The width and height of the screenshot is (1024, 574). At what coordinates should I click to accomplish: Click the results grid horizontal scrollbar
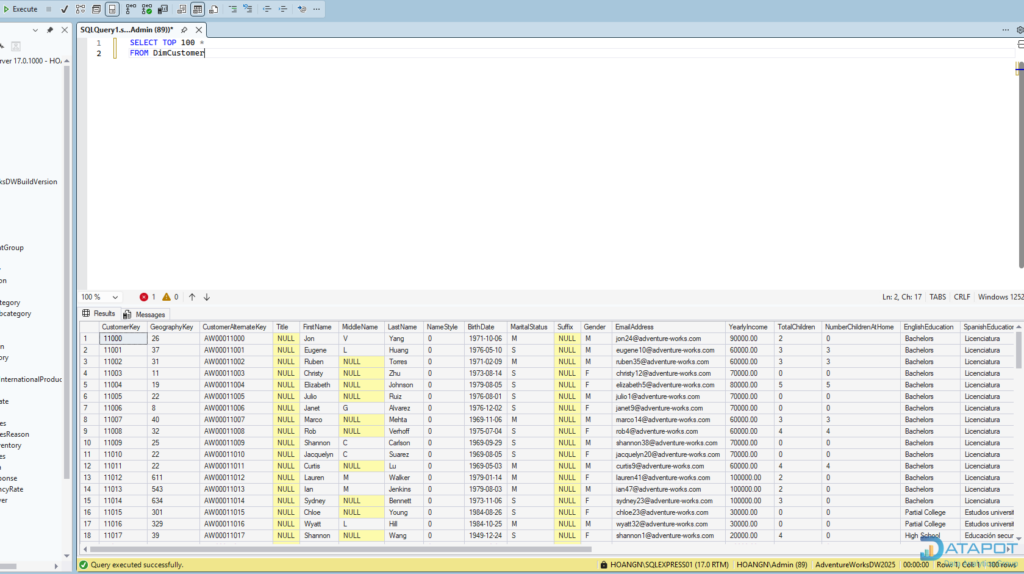click(x=340, y=549)
